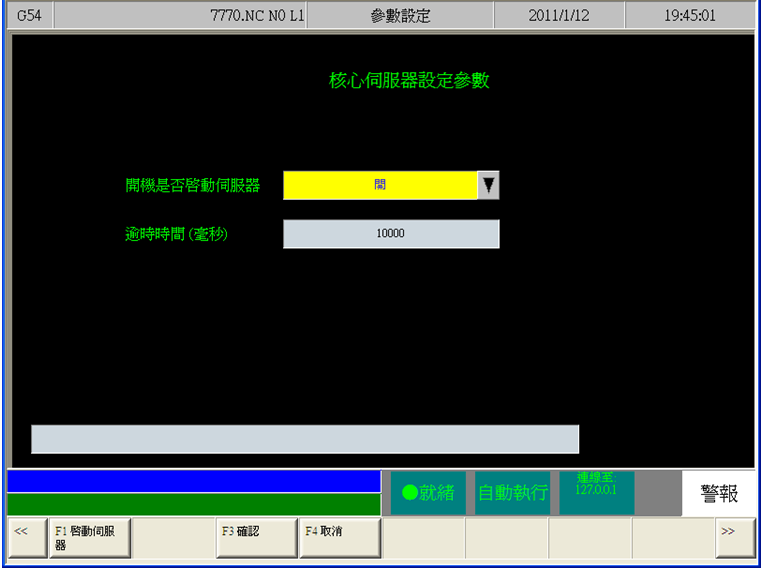The width and height of the screenshot is (764, 570).
Task: Click the green status bar under blue bar
Action: (193, 504)
